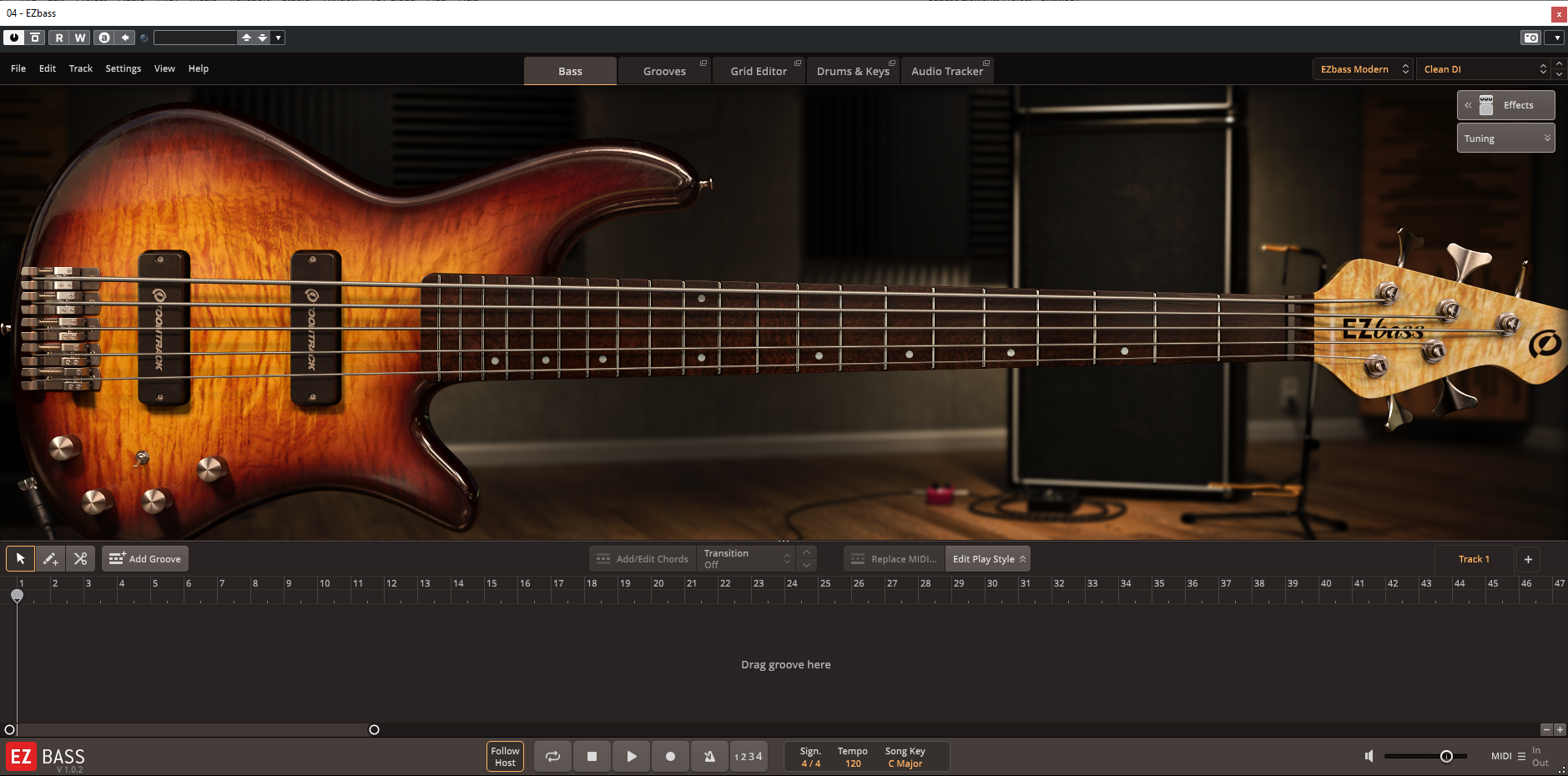Viewport: 1568px width, 776px height.
Task: Click the host freeze/bypass square icon
Action: [35, 38]
